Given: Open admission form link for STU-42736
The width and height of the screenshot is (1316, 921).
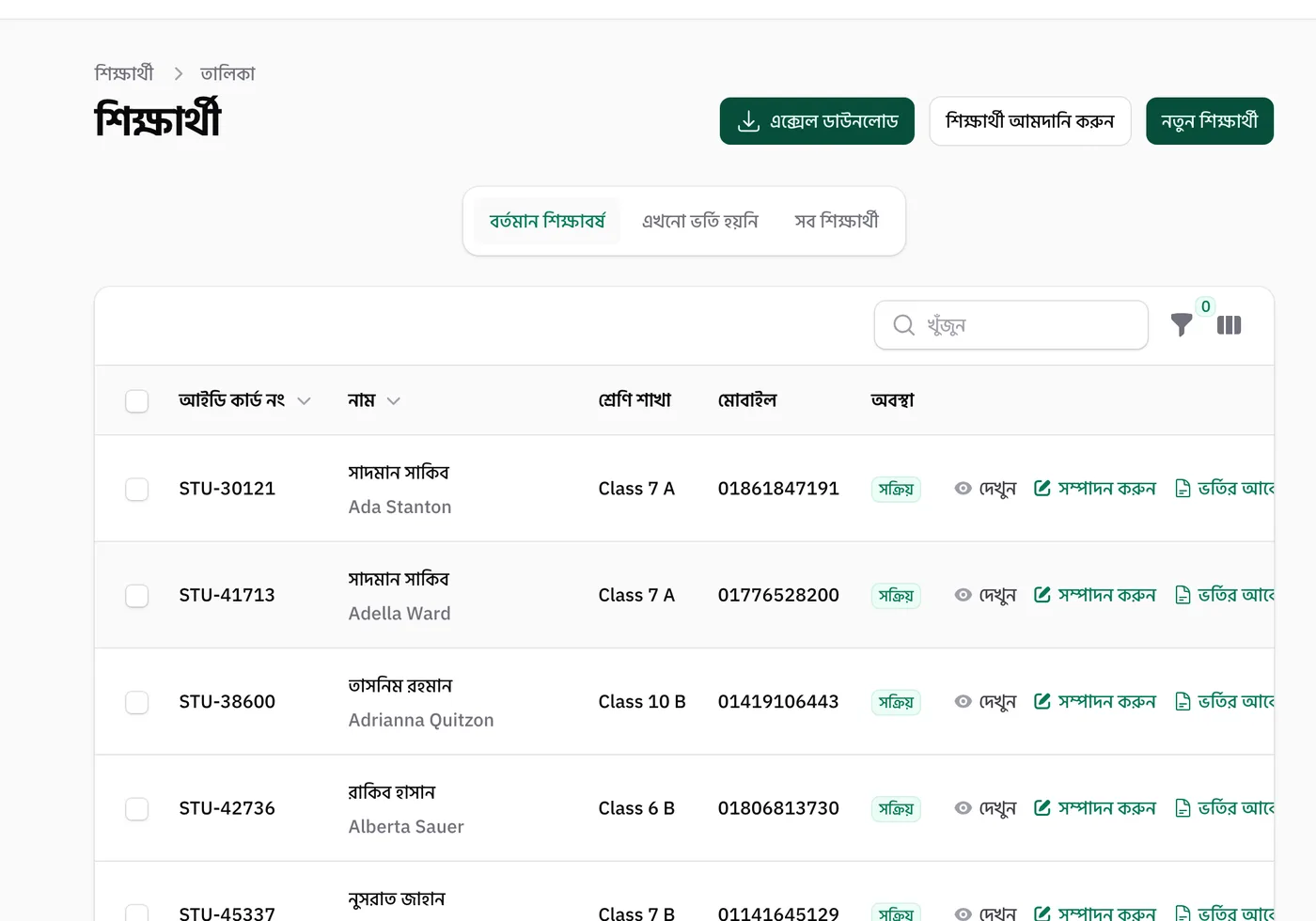Looking at the screenshot, I should pos(1225,808).
